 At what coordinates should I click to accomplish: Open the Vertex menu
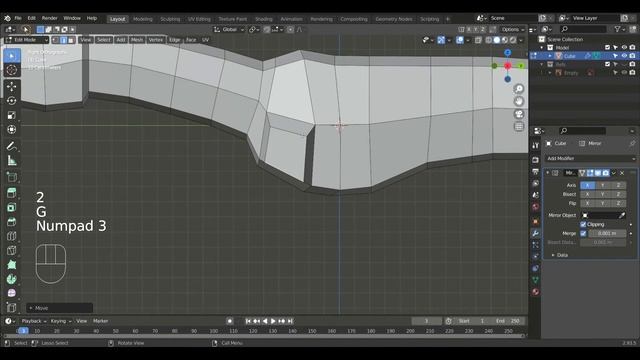point(156,40)
